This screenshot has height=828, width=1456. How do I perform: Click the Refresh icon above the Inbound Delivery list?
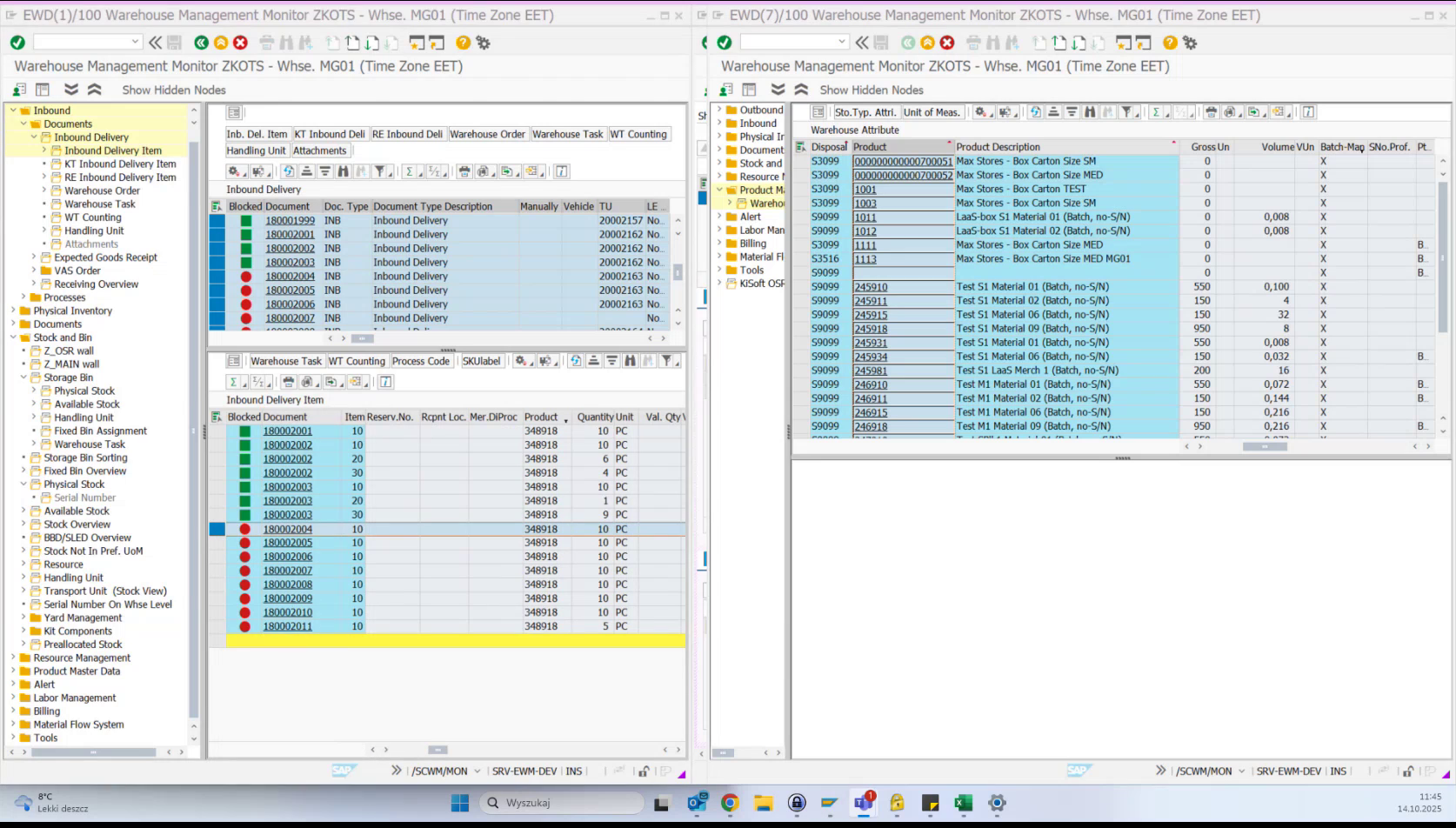[289, 171]
